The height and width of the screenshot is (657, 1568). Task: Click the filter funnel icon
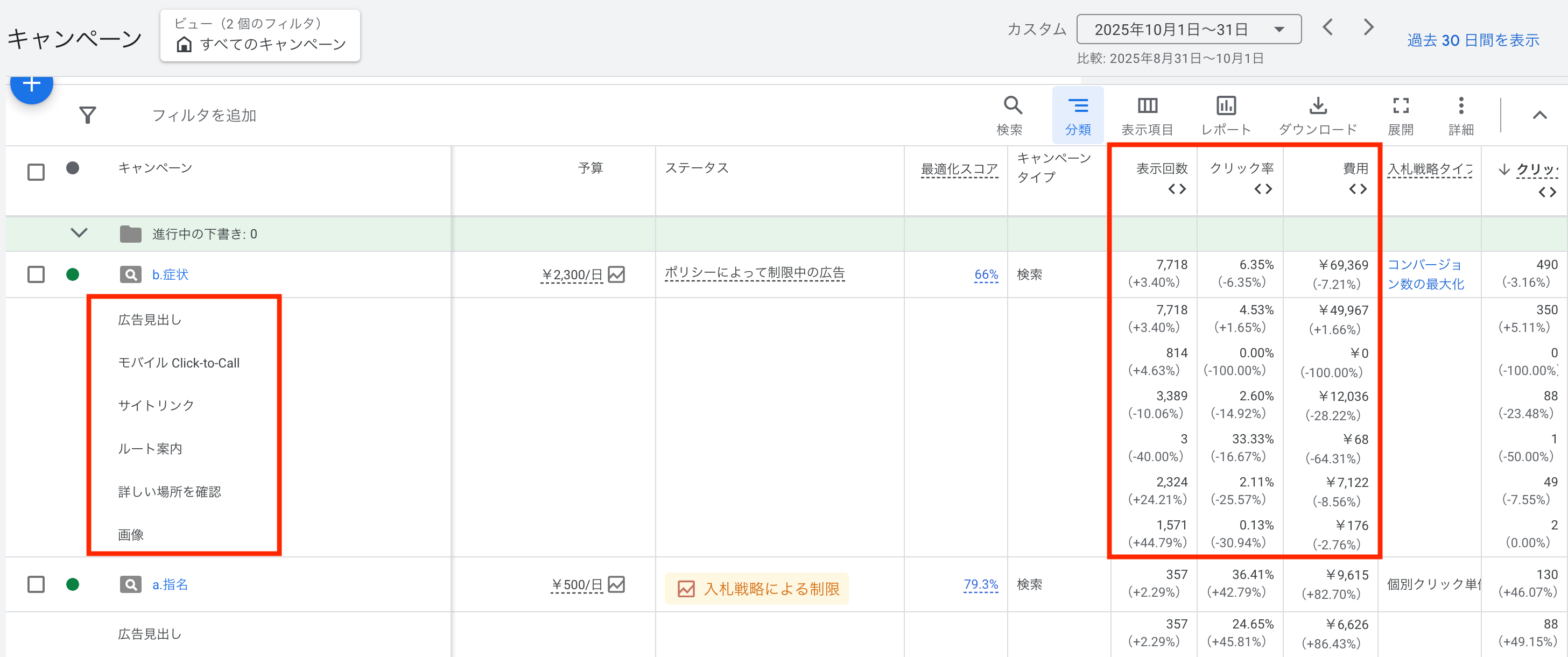click(88, 115)
